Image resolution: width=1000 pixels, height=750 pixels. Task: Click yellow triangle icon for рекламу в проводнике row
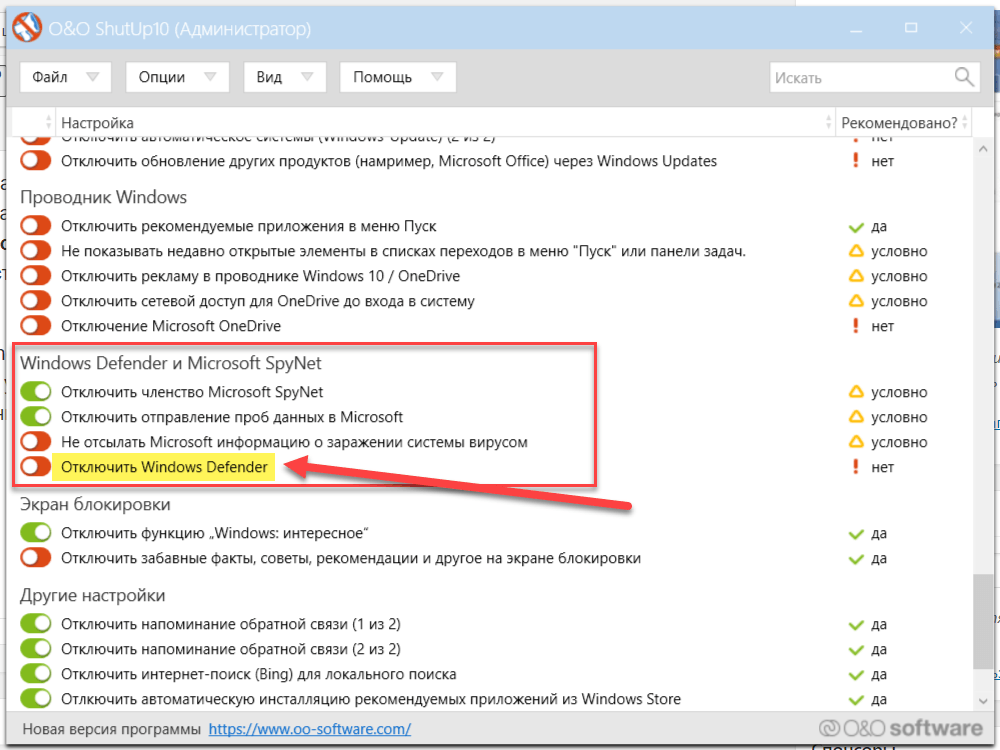tap(856, 276)
